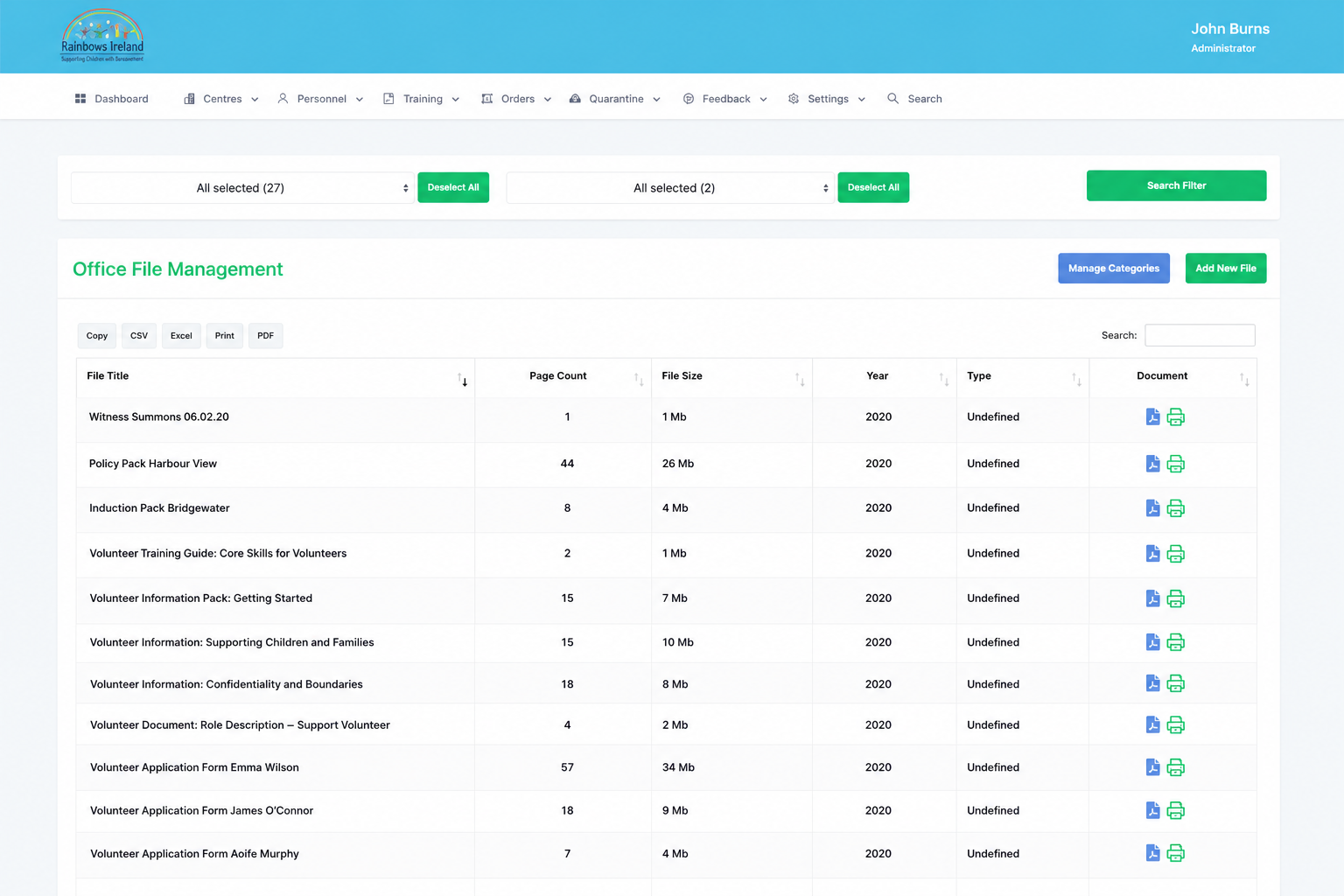Focus the table Search input field
Image resolution: width=1344 pixels, height=896 pixels.
coord(1200,335)
